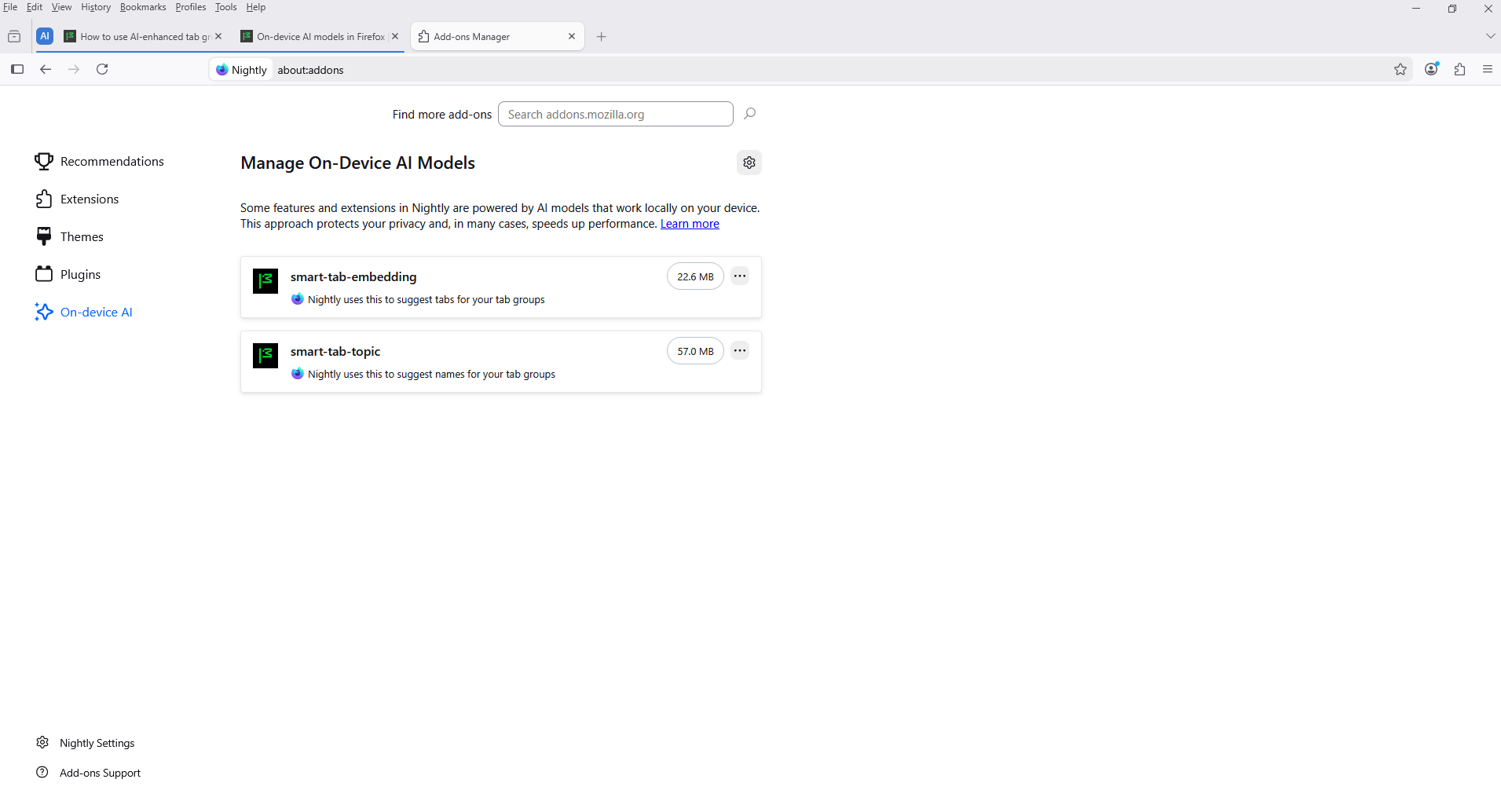Toggle the sidebar button in toolbar
Viewport: 1501px width, 812px height.
point(17,69)
